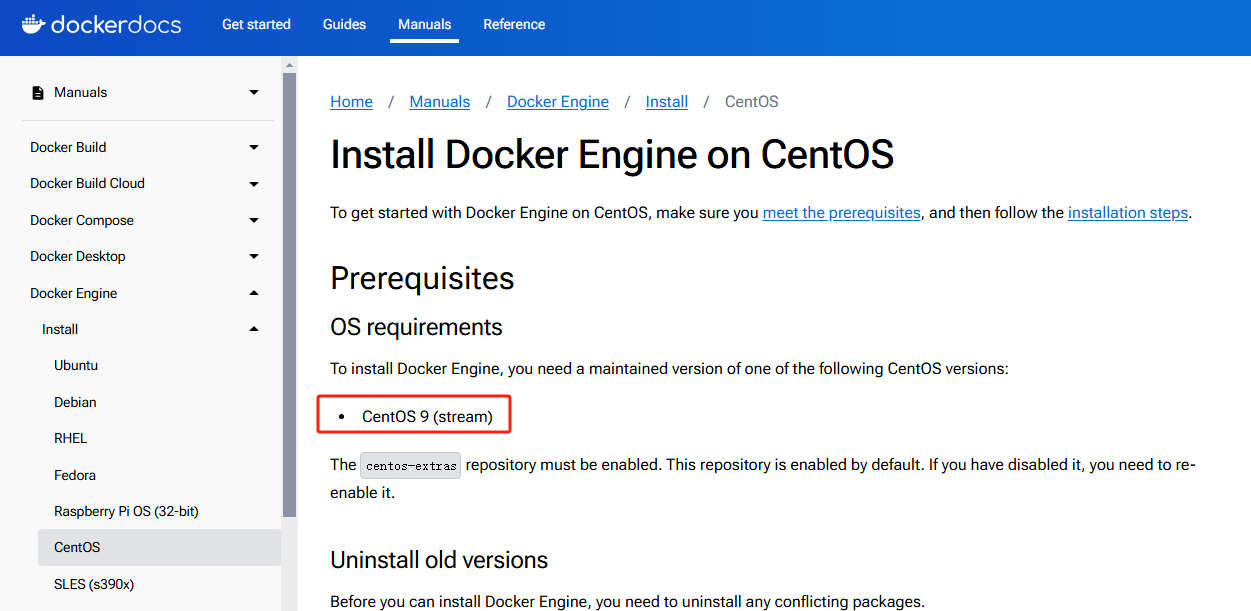Screen dimensions: 1251x611
Task: Open Docker Engine in the sidebar
Action: [74, 293]
